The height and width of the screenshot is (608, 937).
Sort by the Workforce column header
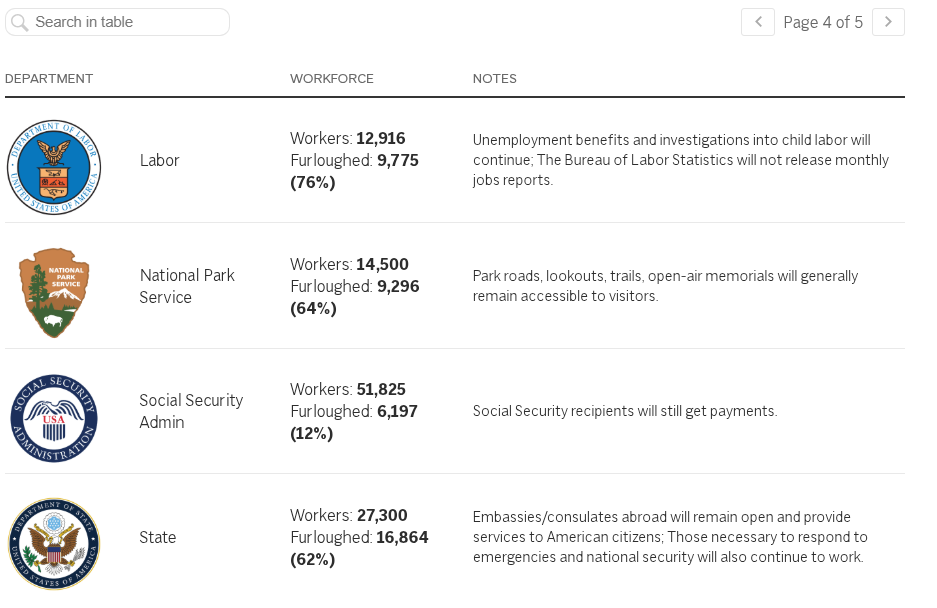tap(332, 79)
